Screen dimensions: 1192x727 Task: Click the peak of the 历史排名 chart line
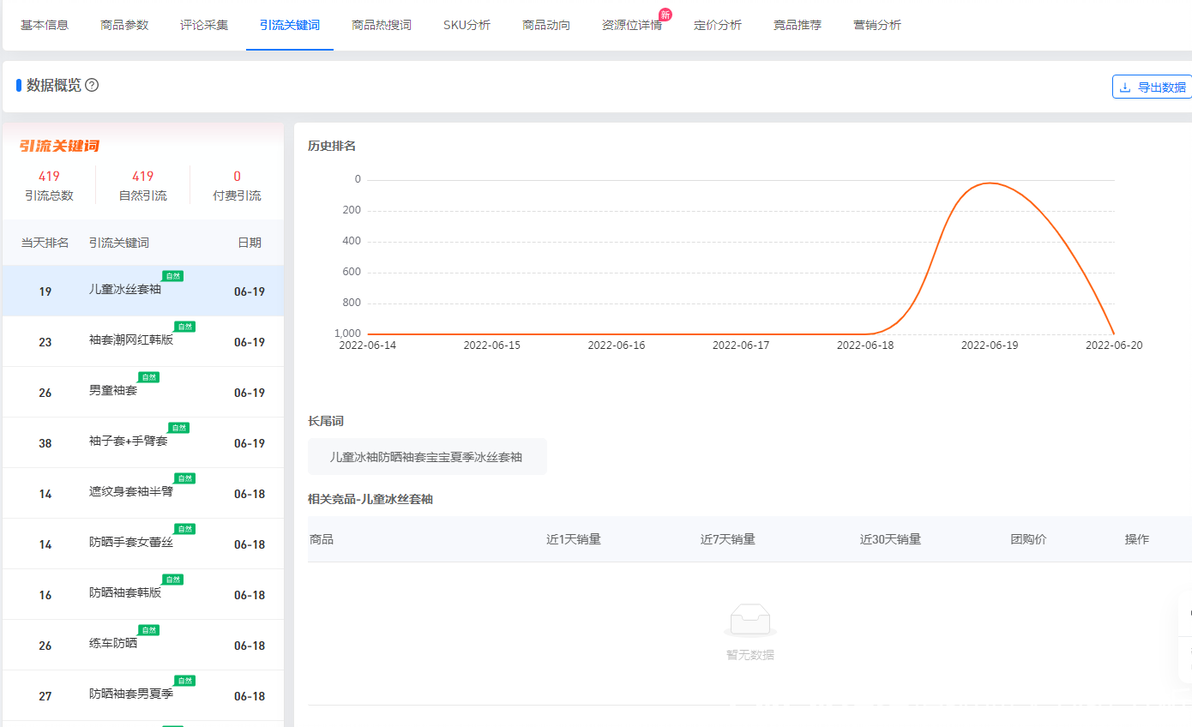(x=989, y=184)
